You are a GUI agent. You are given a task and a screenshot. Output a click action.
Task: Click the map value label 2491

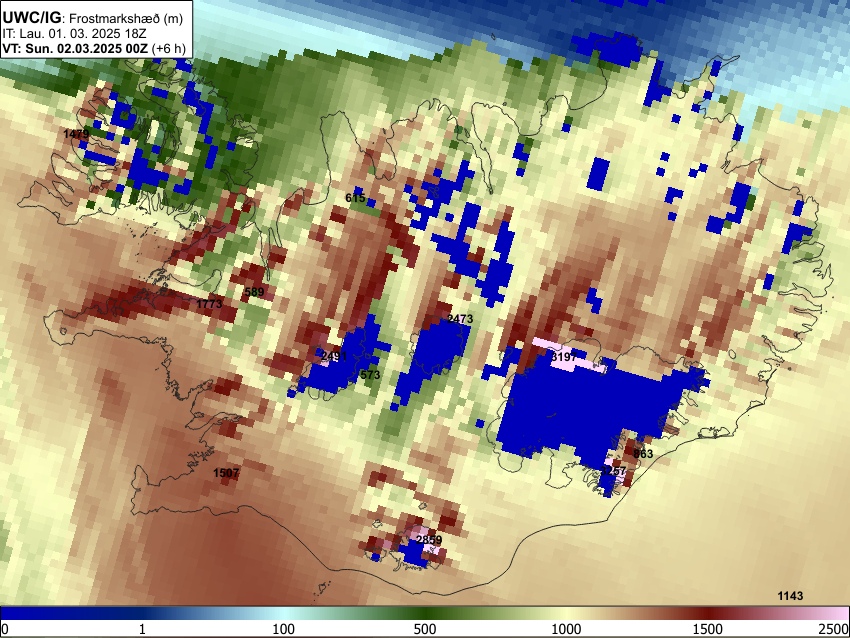pyautogui.click(x=334, y=356)
